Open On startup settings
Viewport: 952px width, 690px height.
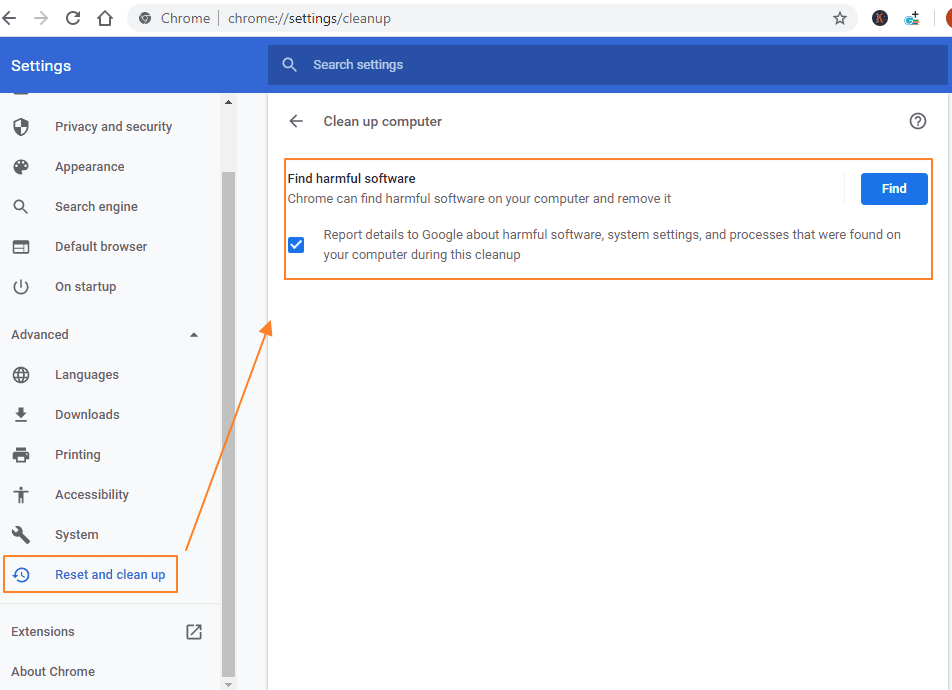pos(85,287)
